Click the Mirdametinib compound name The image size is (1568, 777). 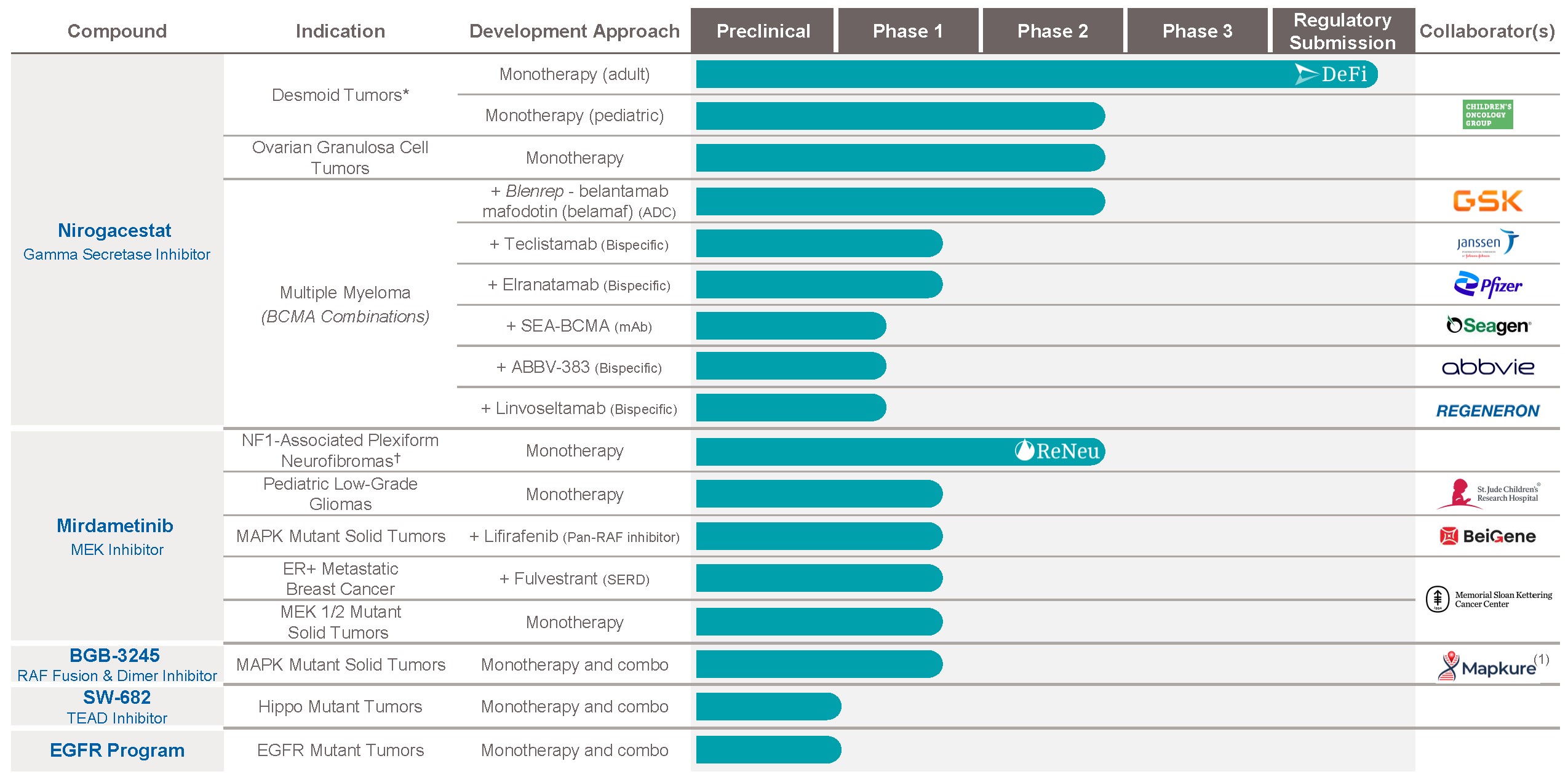pos(114,526)
